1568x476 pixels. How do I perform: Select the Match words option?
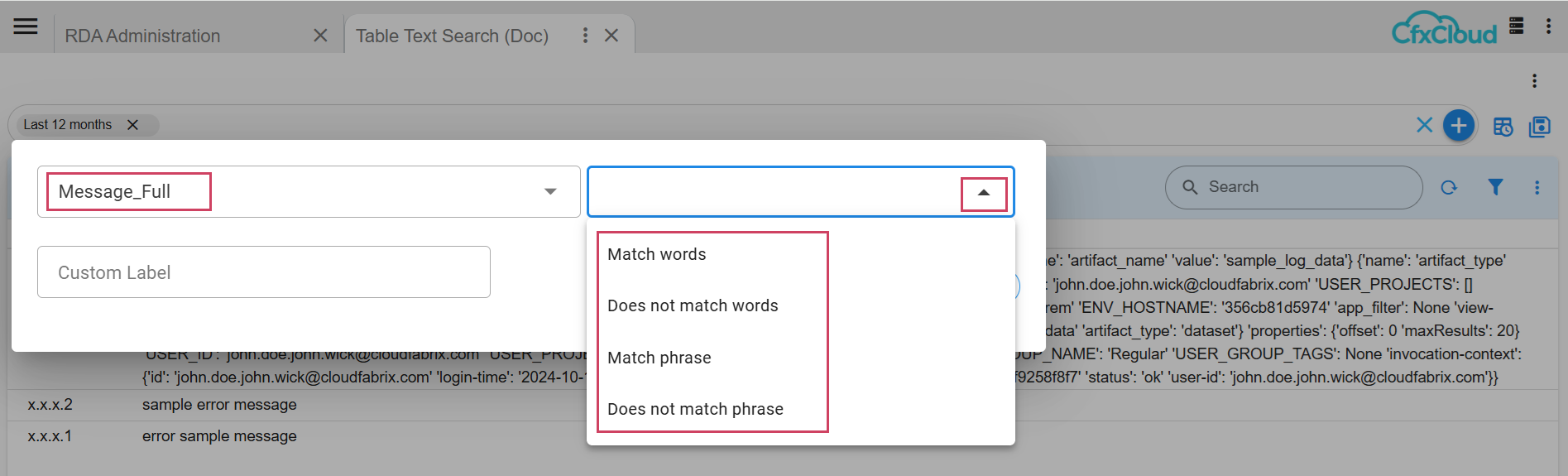coord(656,255)
